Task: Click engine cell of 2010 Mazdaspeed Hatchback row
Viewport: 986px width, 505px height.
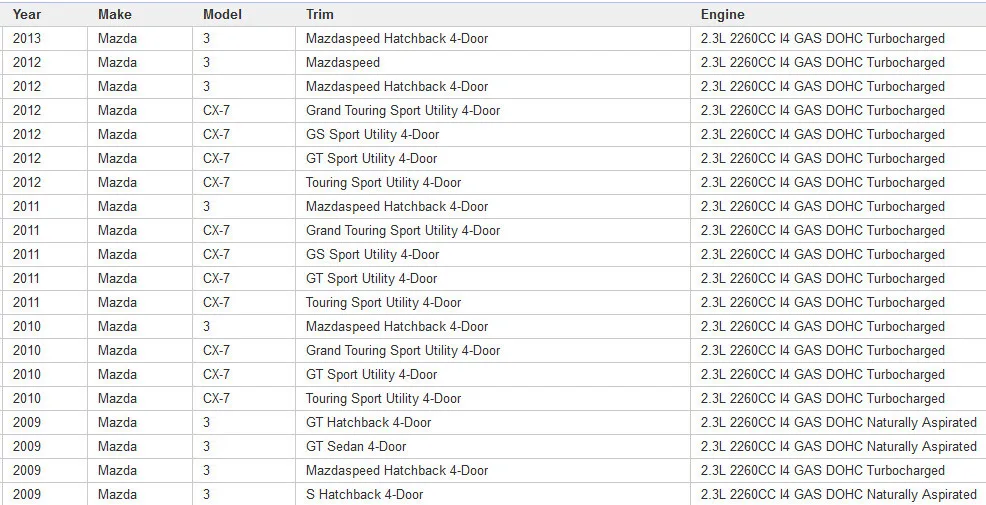Action: point(838,326)
